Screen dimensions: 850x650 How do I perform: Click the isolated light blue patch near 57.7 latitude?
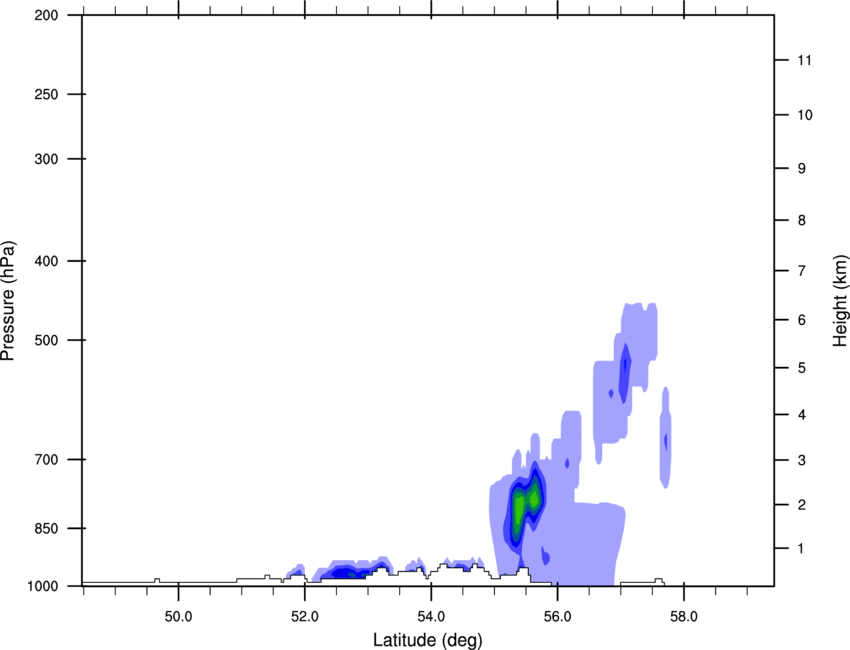(x=666, y=437)
